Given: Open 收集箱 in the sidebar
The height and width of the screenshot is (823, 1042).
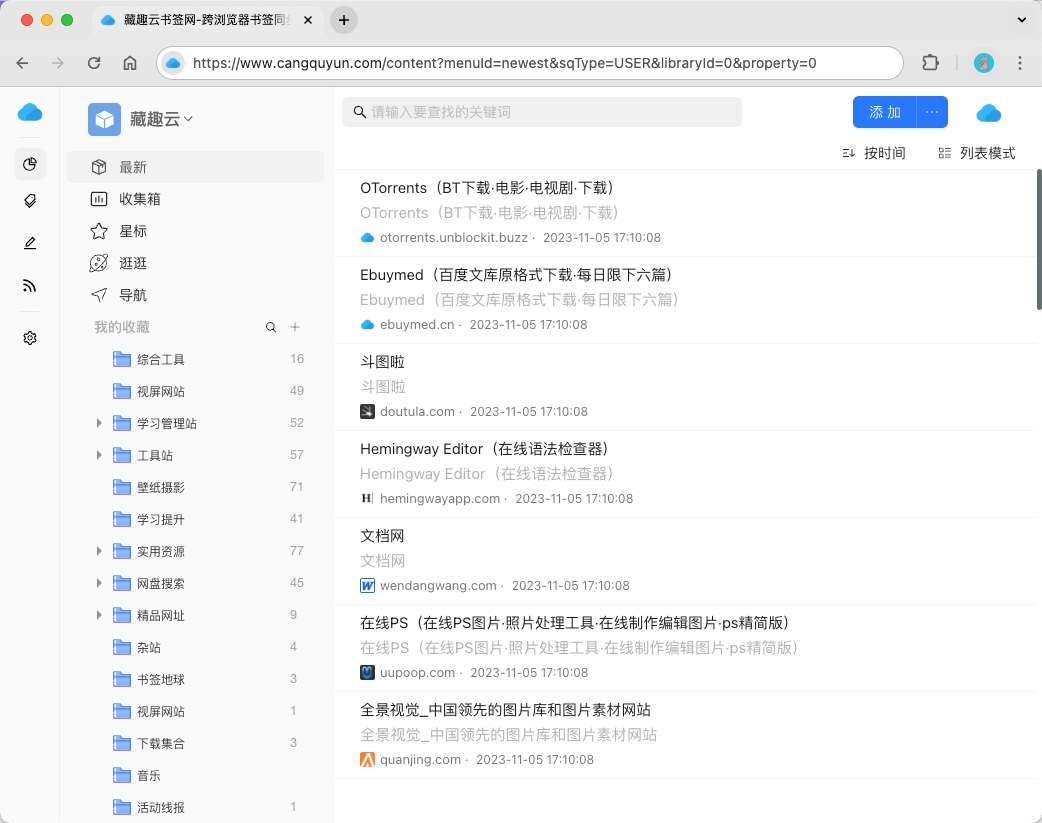Looking at the screenshot, I should (x=195, y=199).
